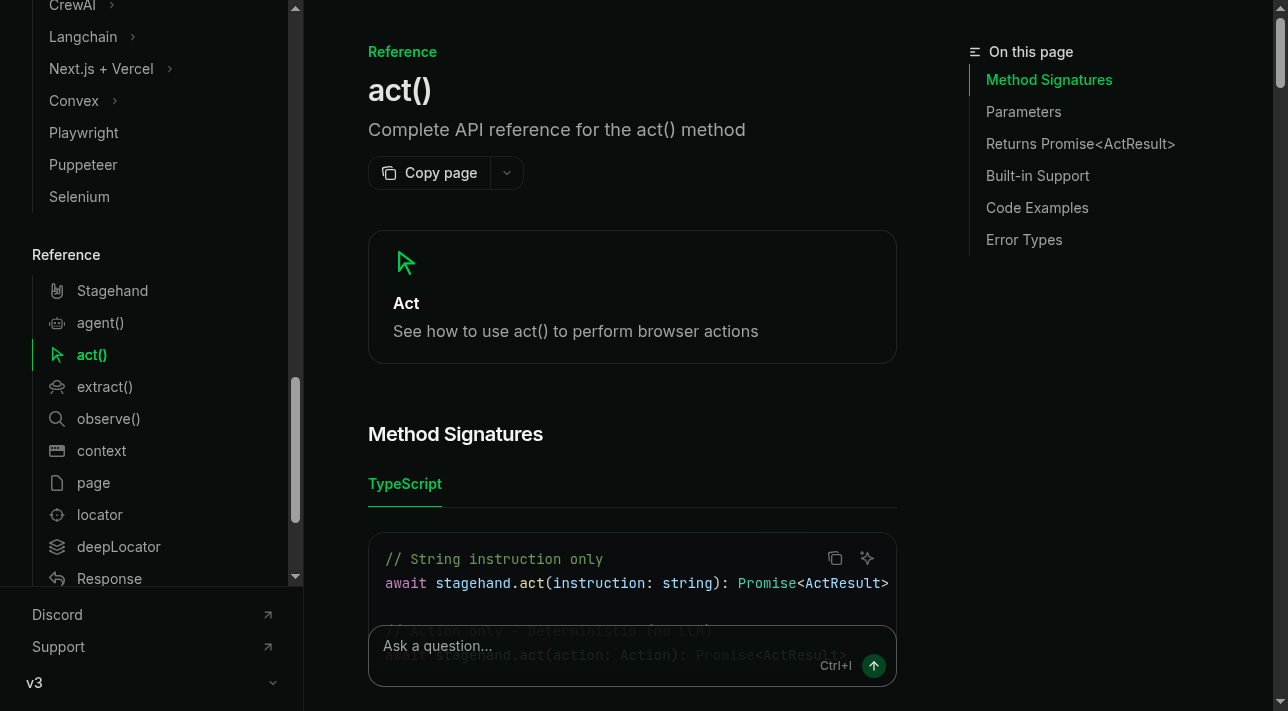Jump to Method Signatures section
This screenshot has width=1288, height=711.
(x=1049, y=80)
